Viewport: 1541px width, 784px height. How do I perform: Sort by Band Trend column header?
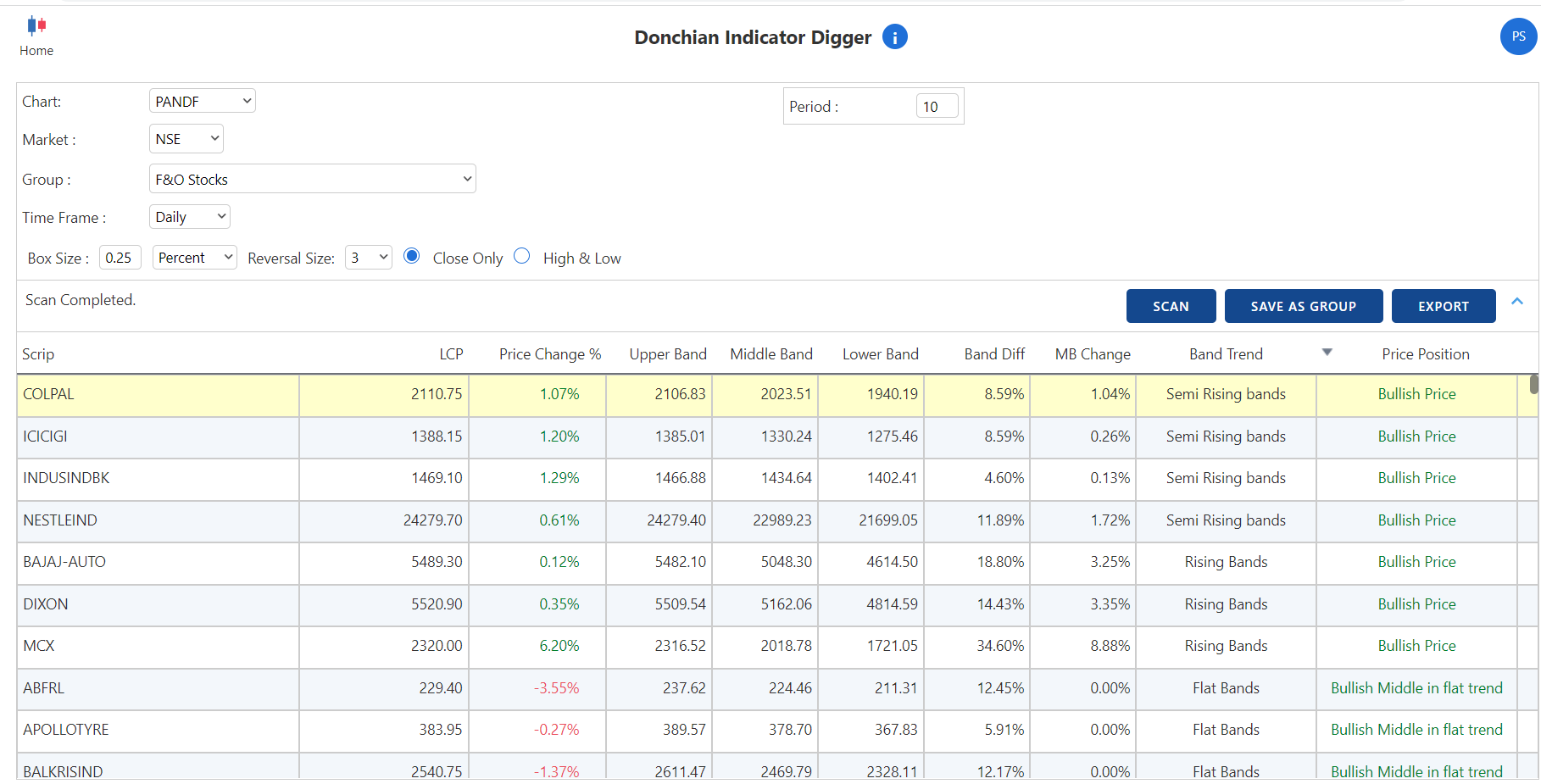point(1226,354)
